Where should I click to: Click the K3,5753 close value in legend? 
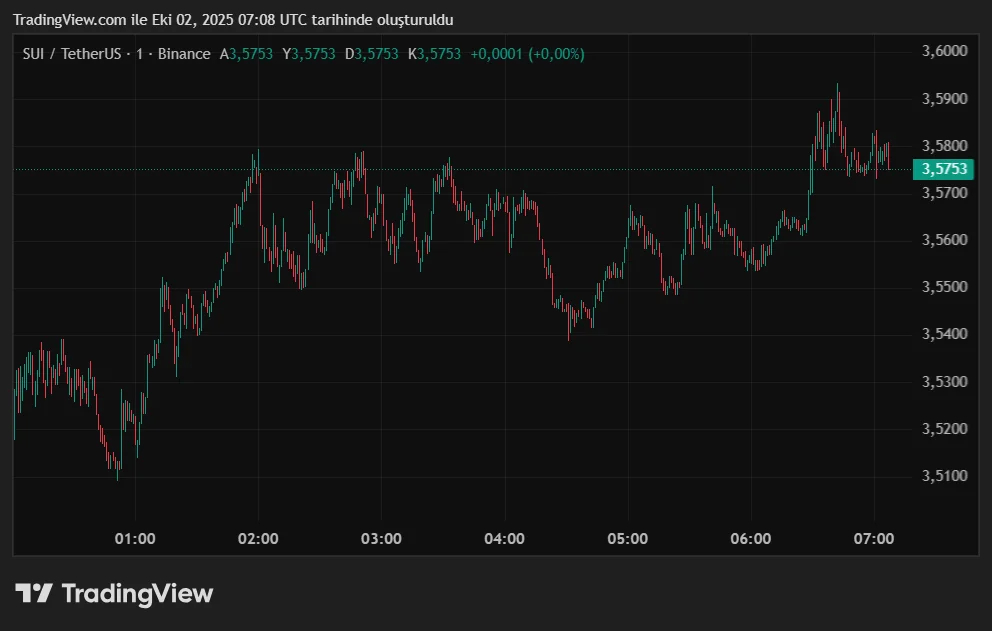point(434,54)
